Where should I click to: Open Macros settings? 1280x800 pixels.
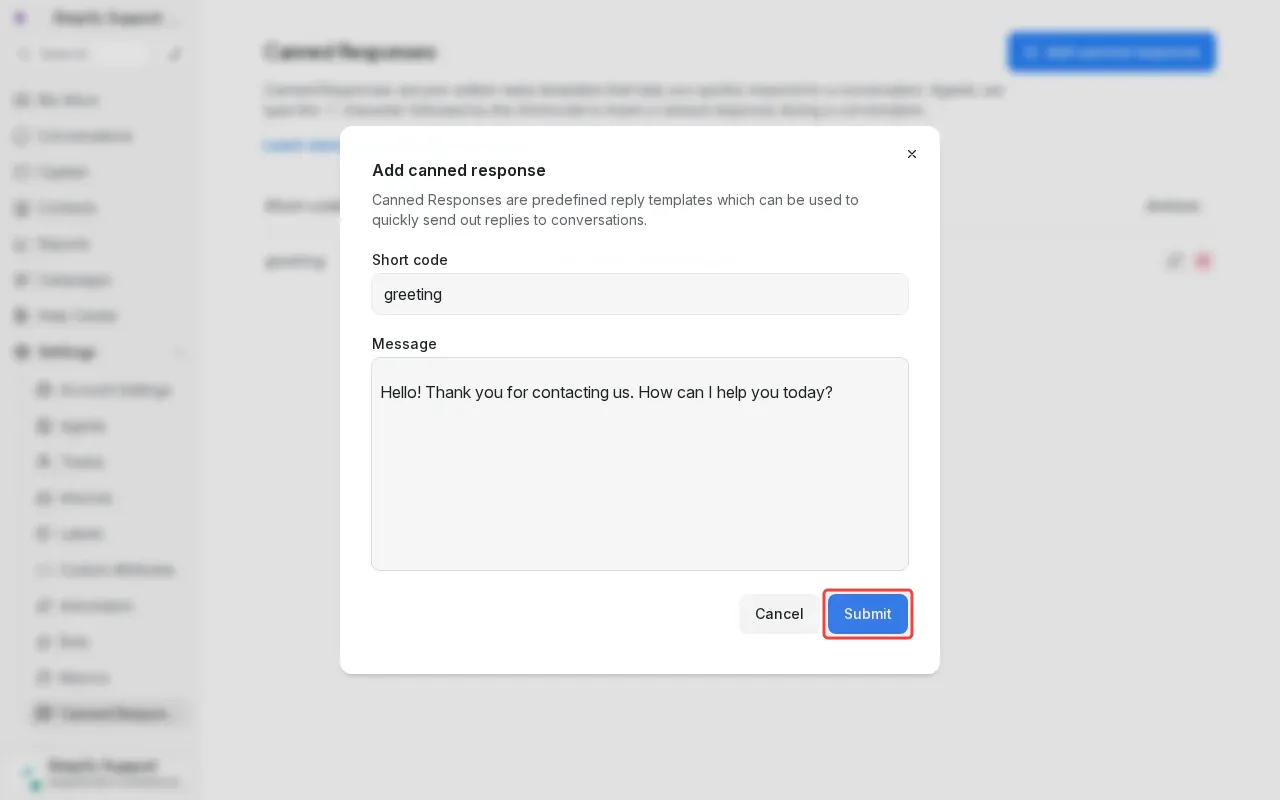[x=83, y=678]
